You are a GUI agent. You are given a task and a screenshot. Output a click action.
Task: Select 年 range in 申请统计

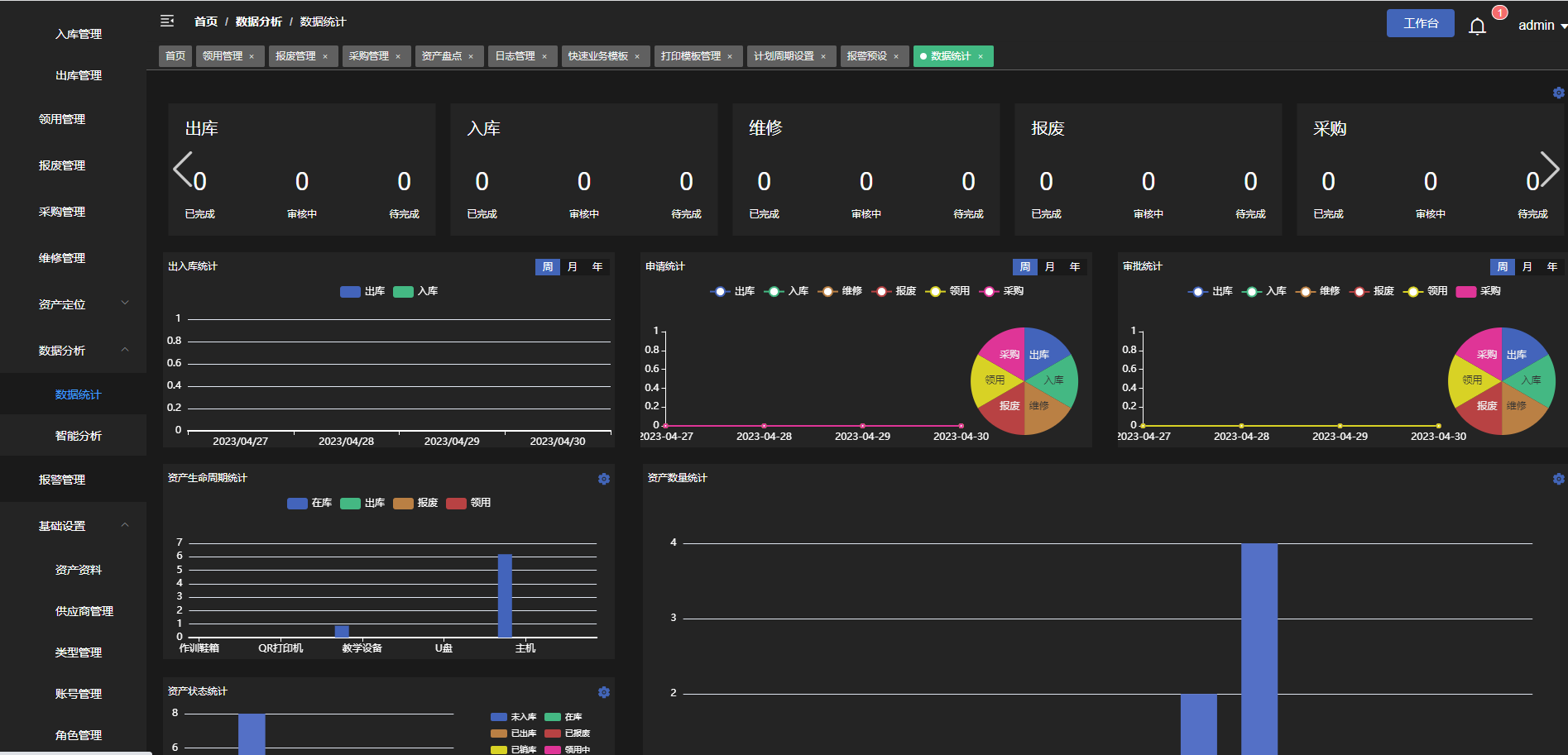1075,267
